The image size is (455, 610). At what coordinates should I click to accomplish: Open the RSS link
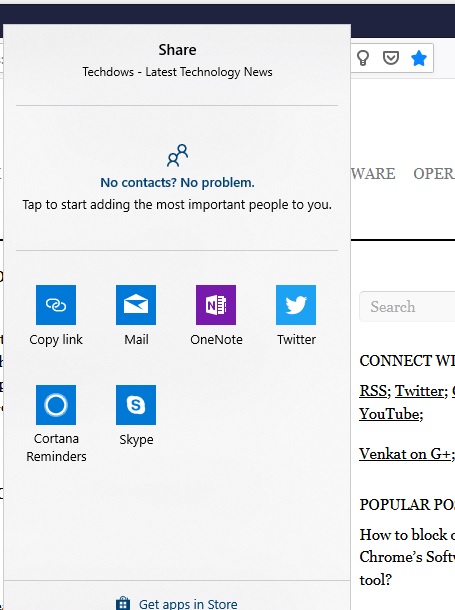pos(373,391)
